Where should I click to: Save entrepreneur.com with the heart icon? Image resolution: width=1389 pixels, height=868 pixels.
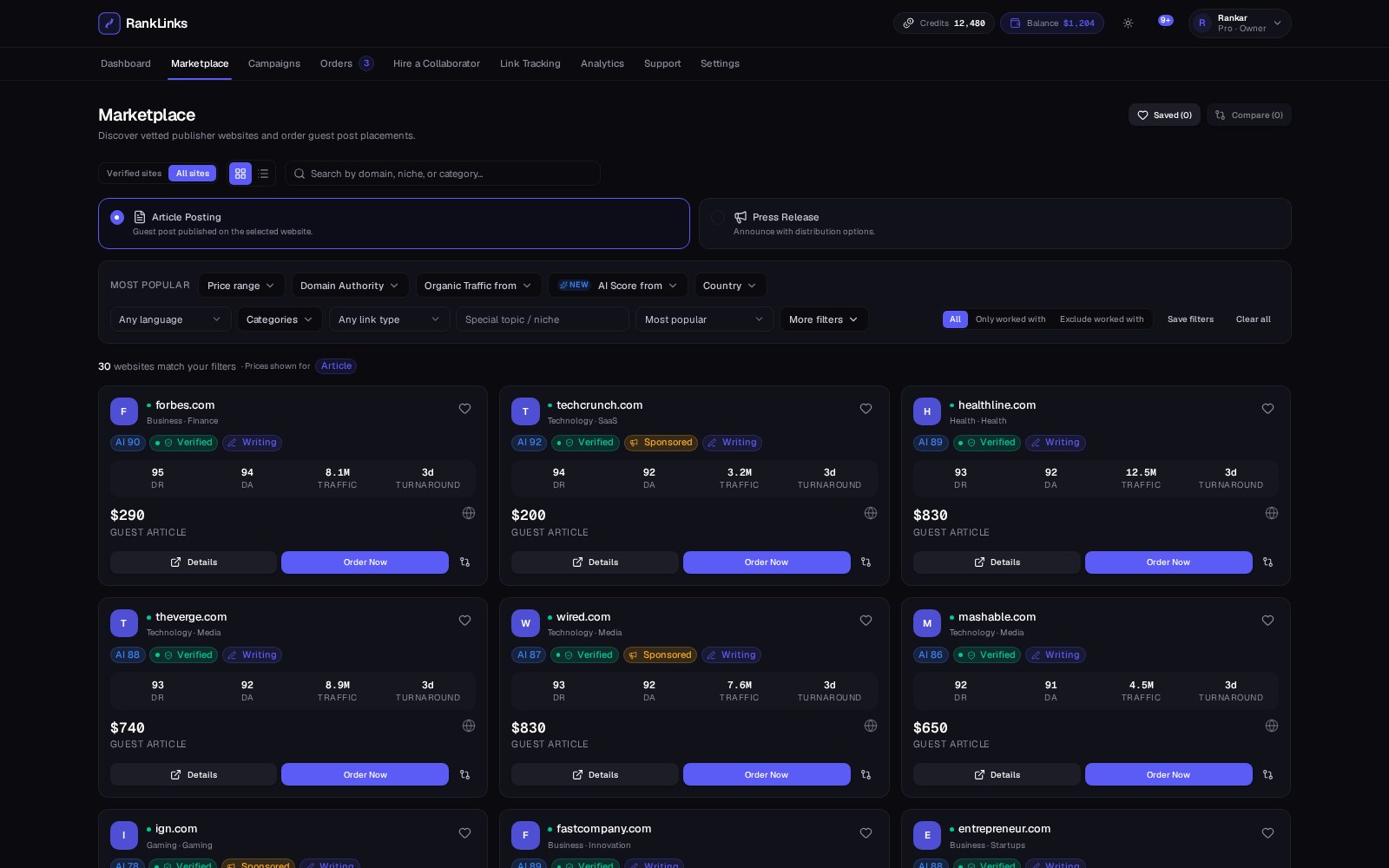pyautogui.click(x=1267, y=833)
